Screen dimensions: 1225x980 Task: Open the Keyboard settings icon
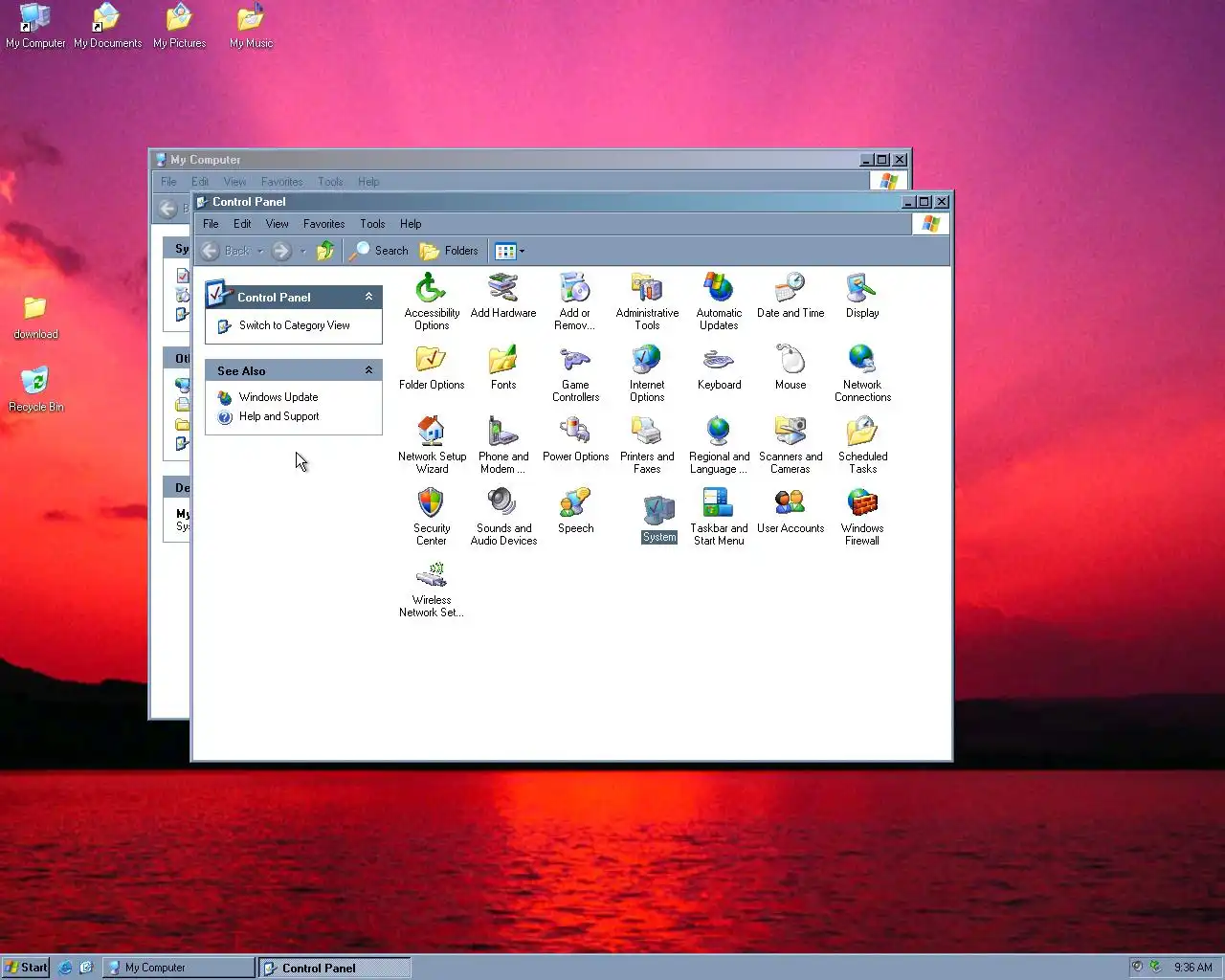tap(719, 367)
